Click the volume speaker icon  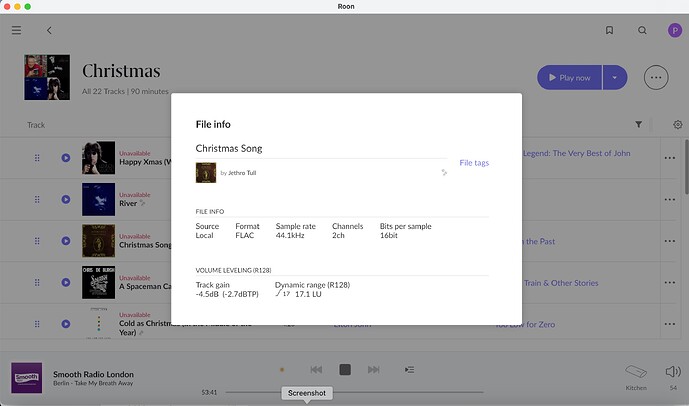pos(672,371)
